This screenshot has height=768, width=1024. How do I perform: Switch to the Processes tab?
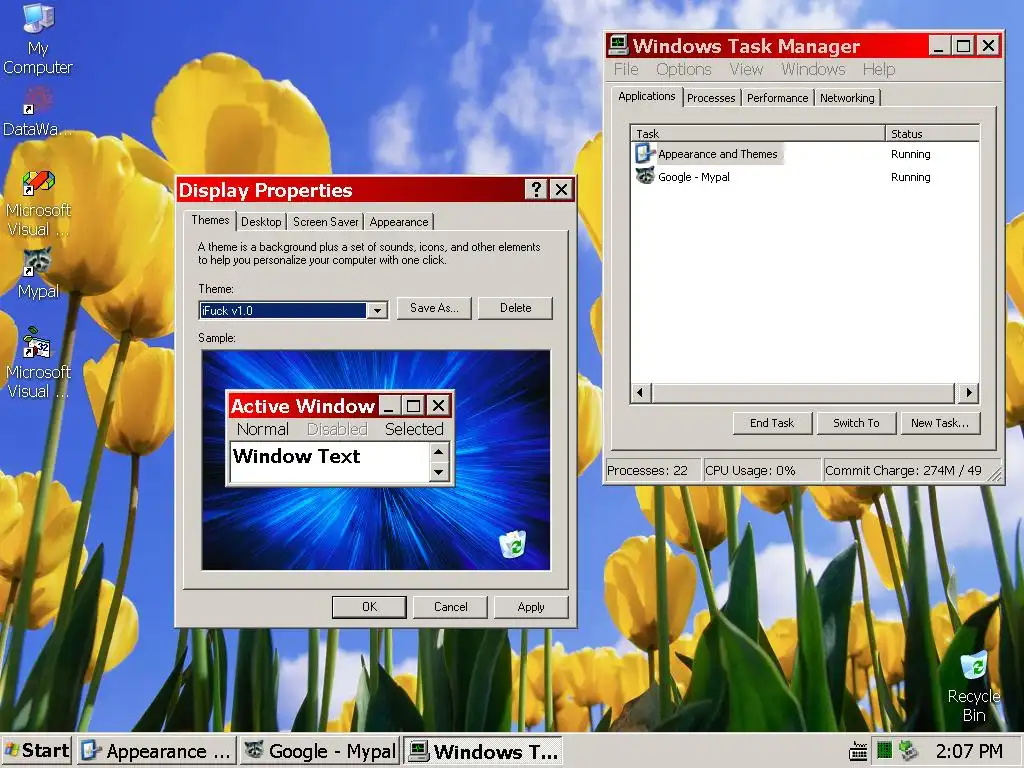coord(711,98)
